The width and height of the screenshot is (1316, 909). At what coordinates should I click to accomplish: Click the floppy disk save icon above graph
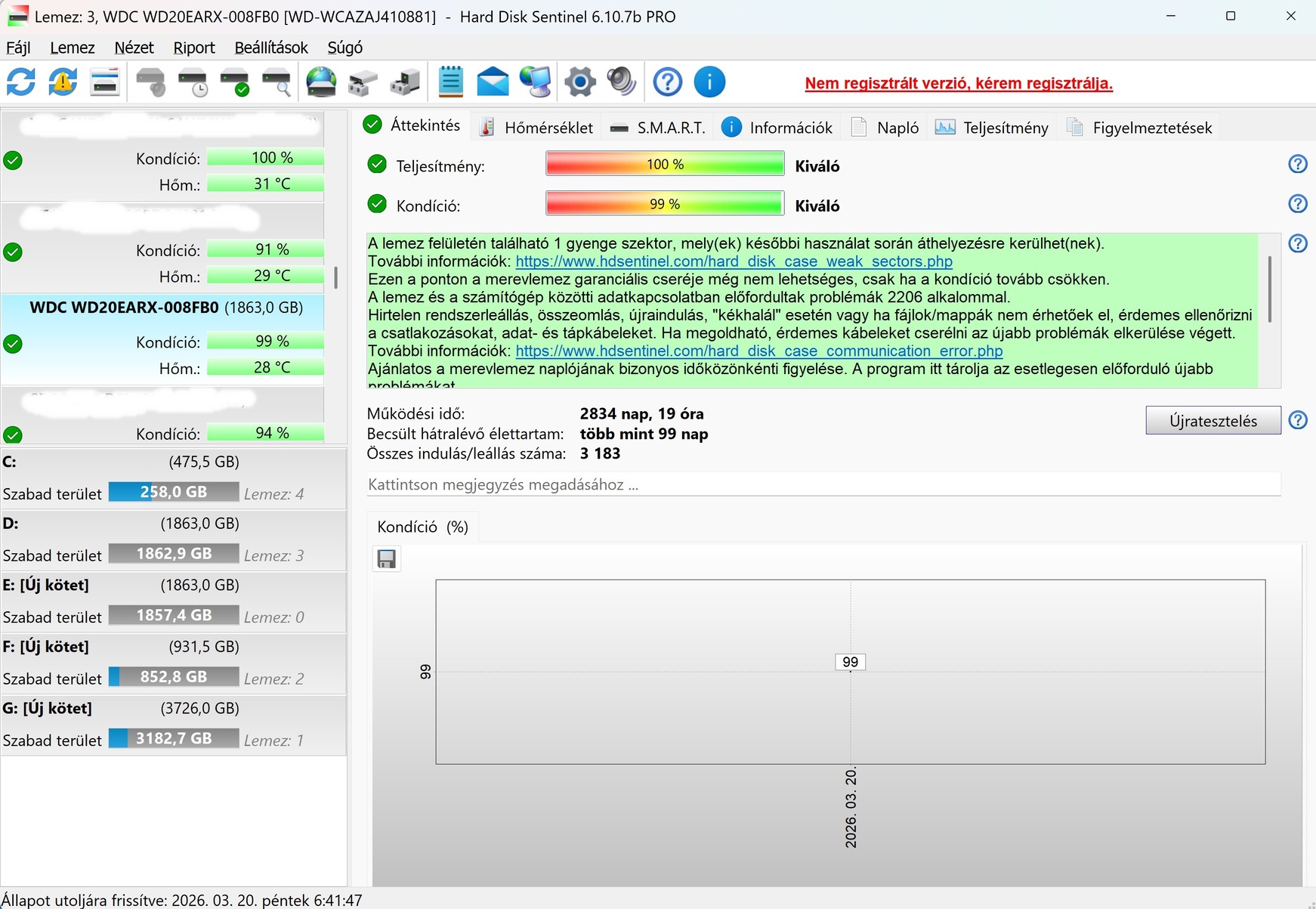[387, 559]
